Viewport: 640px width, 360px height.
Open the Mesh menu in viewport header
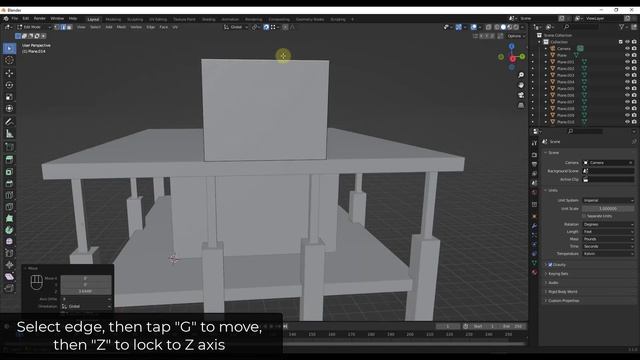tap(121, 27)
